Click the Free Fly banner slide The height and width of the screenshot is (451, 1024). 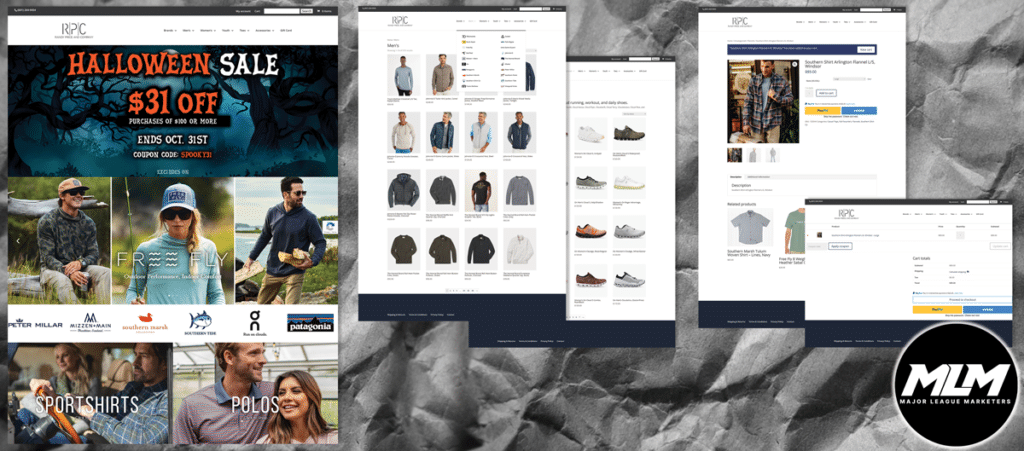click(x=173, y=241)
